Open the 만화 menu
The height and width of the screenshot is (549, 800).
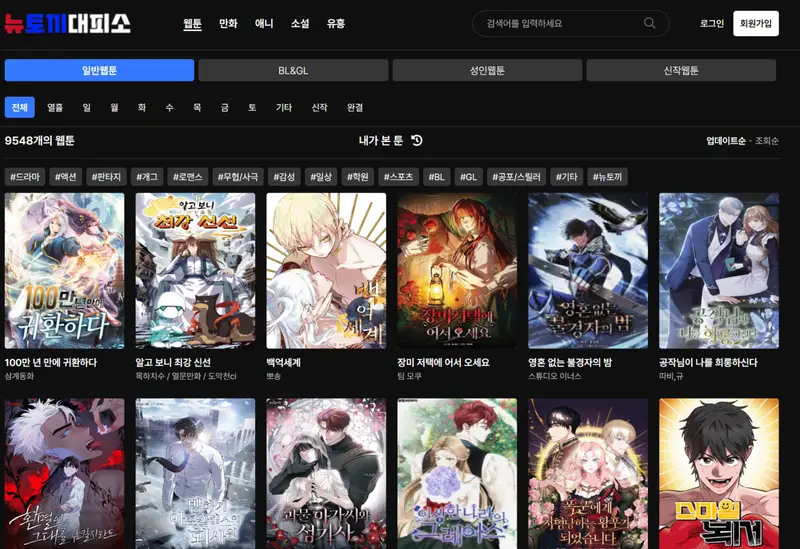pyautogui.click(x=228, y=23)
